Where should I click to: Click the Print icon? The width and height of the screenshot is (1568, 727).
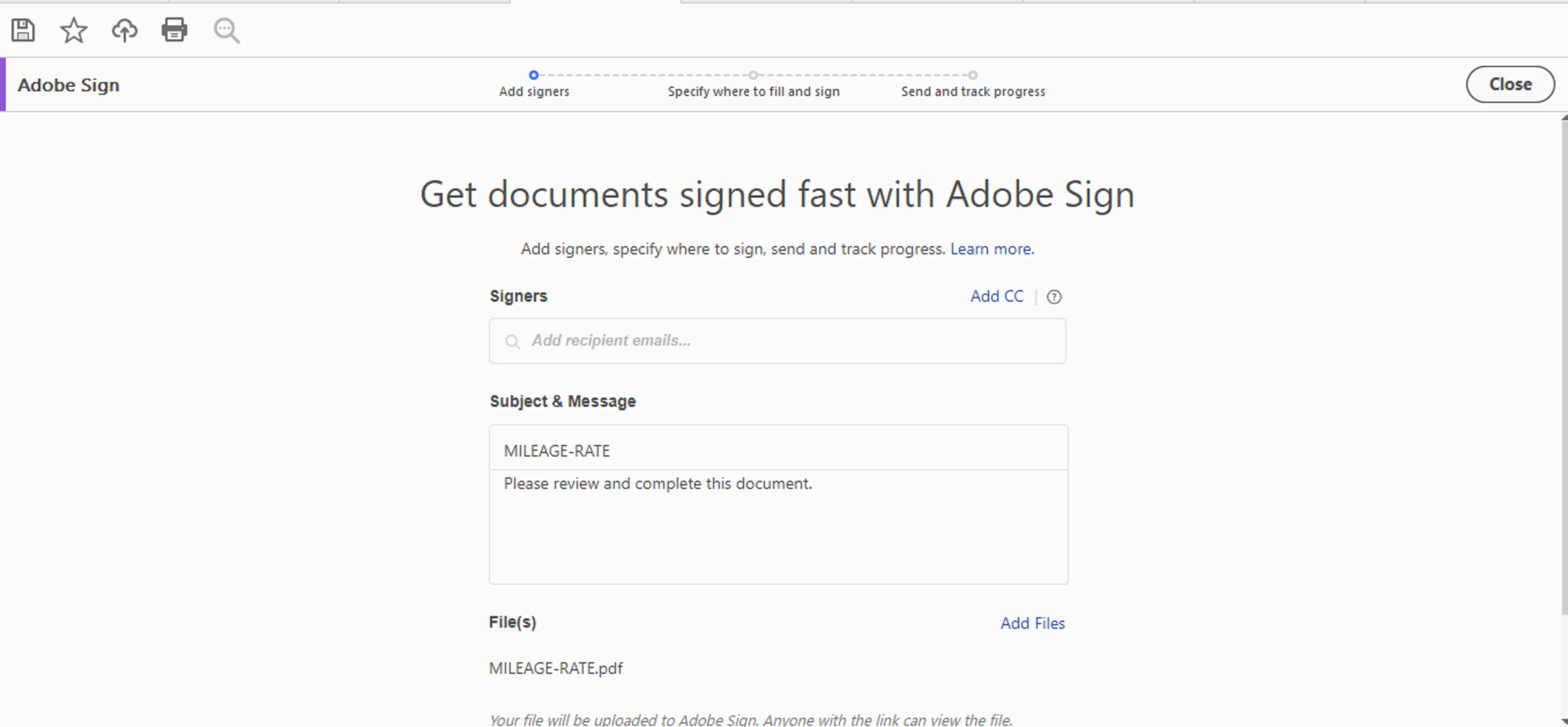coord(174,30)
